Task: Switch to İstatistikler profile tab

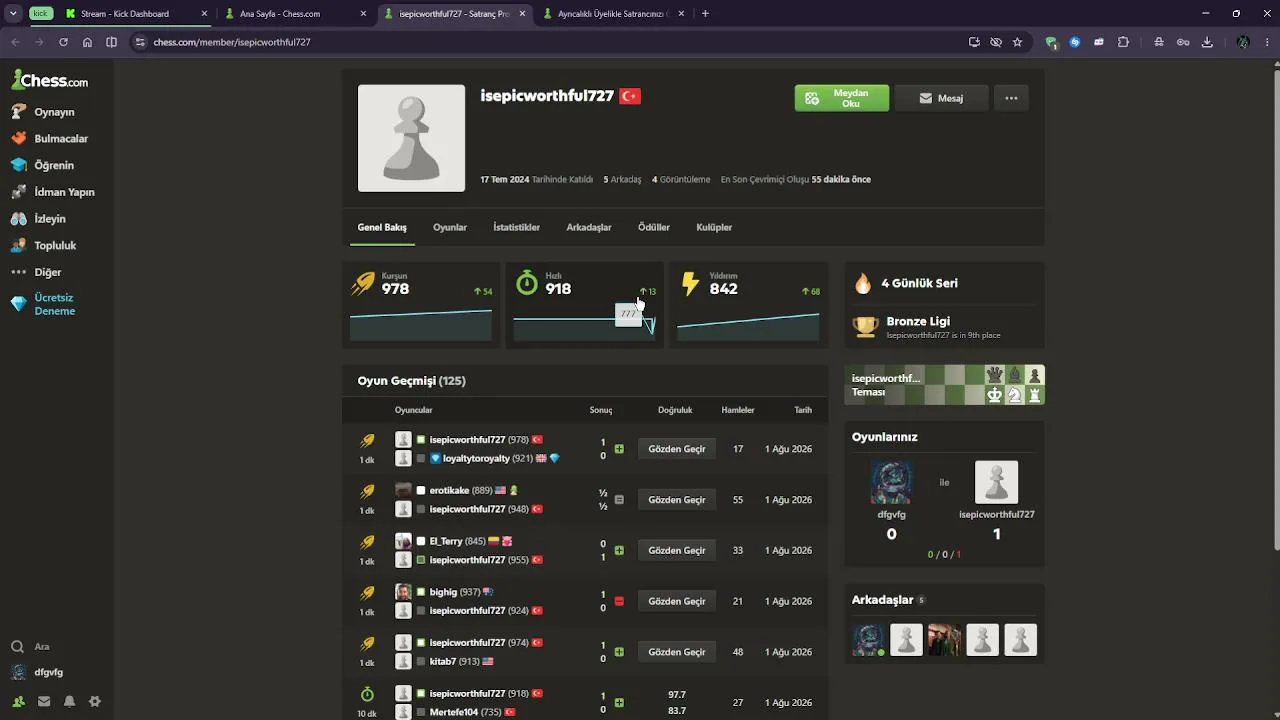Action: tap(516, 227)
